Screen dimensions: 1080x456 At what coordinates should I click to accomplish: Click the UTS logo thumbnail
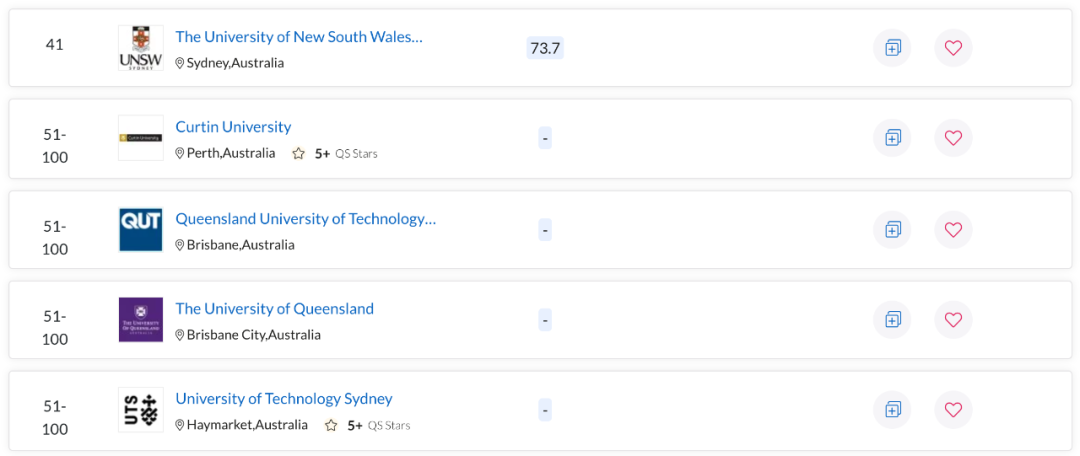[x=140, y=410]
